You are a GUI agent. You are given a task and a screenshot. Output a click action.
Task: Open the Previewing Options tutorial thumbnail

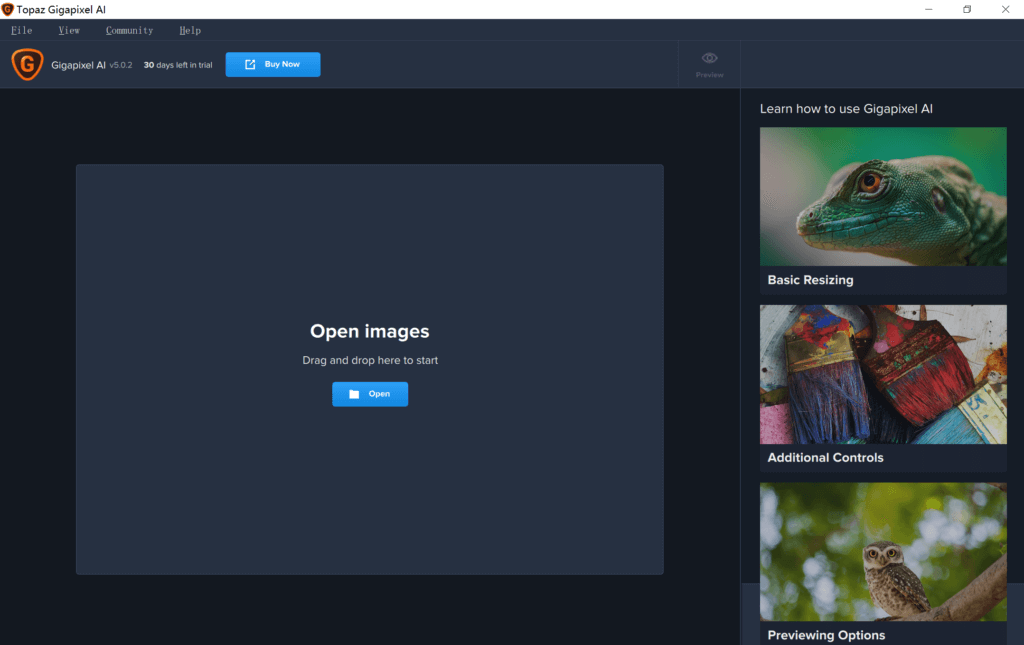point(883,551)
